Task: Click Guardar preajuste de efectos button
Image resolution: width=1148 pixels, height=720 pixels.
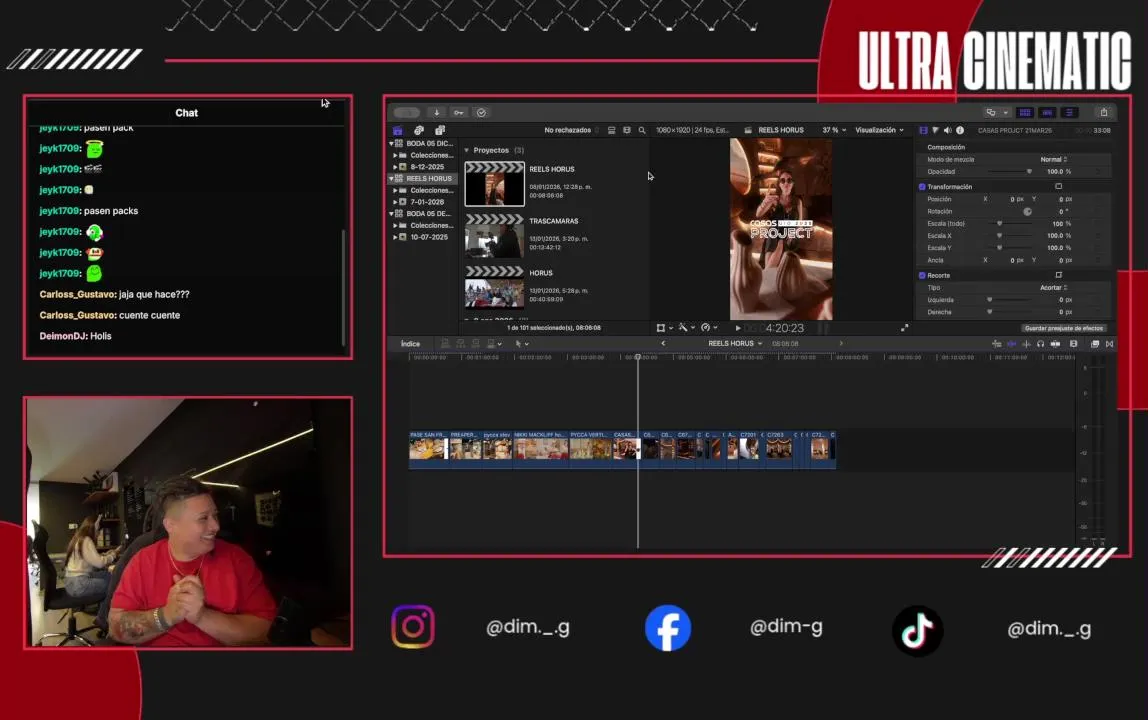Action: (1063, 328)
